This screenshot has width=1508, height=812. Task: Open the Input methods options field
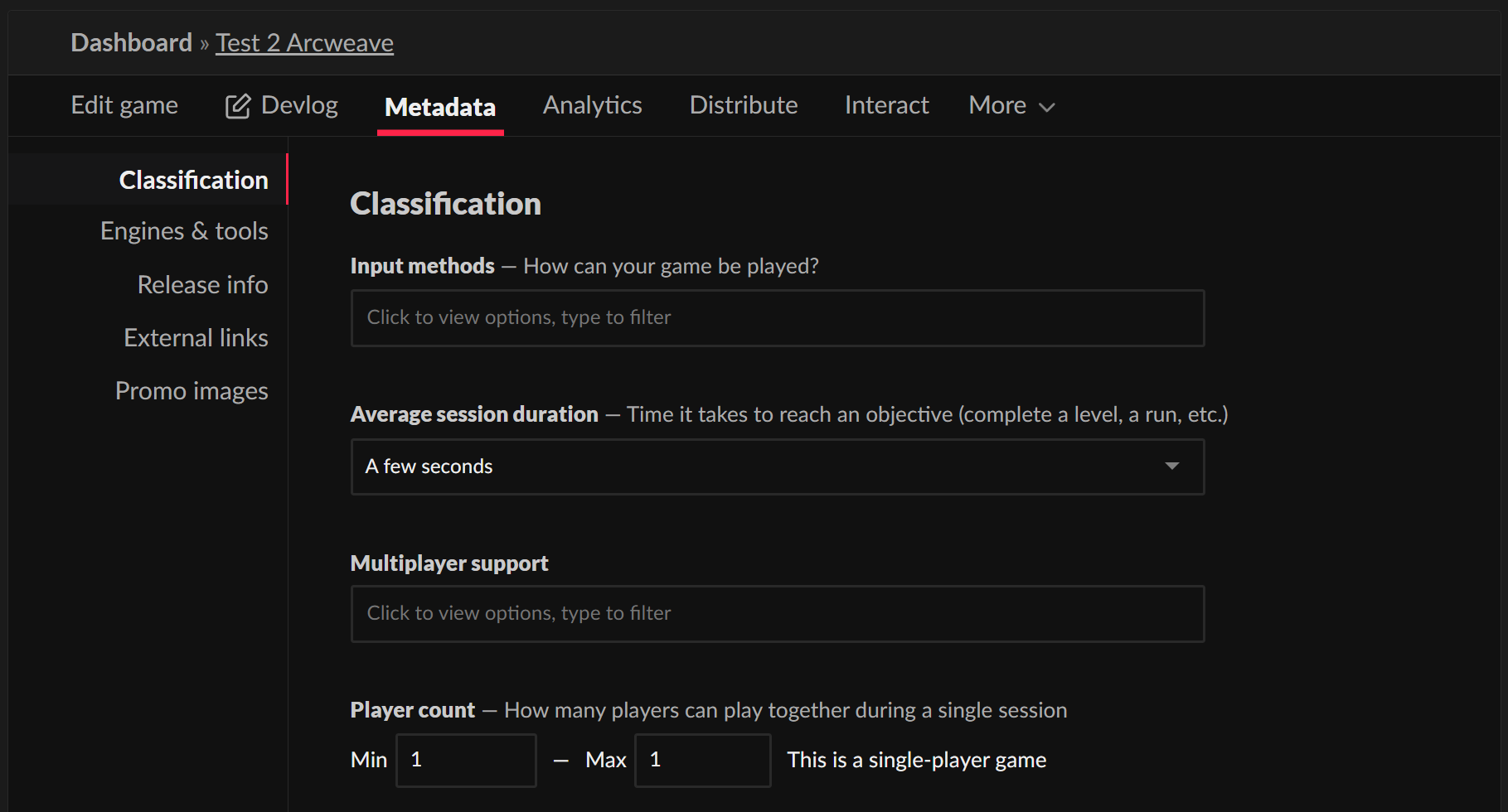777,318
